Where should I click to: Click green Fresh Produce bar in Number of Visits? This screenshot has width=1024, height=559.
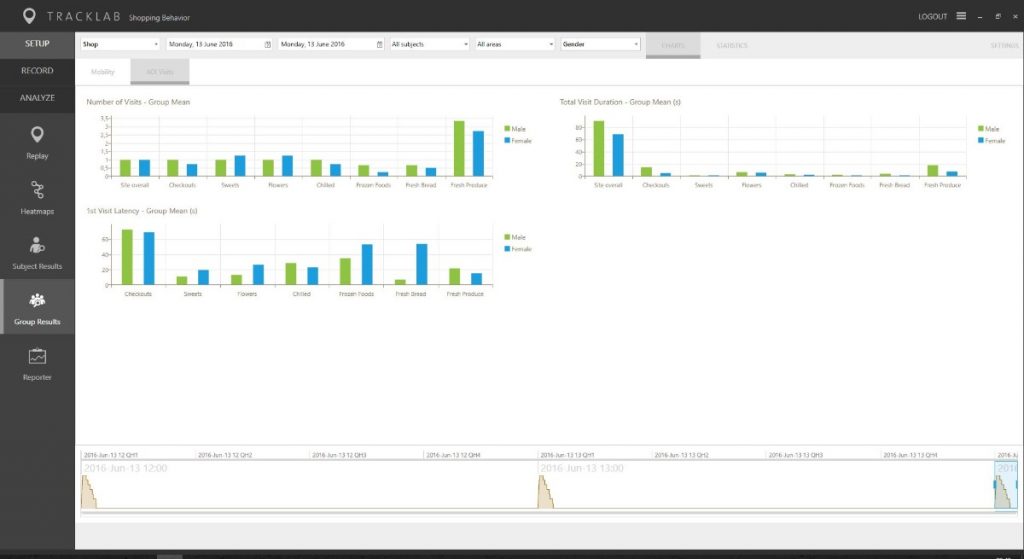coord(459,148)
